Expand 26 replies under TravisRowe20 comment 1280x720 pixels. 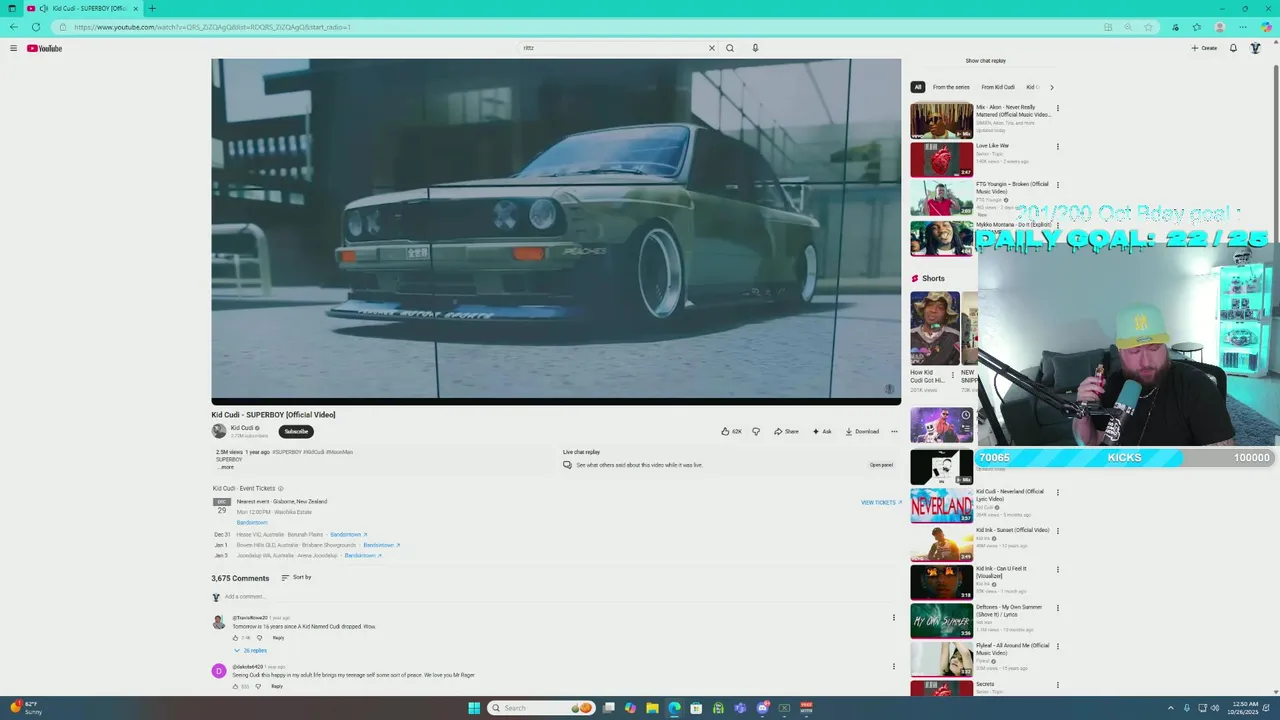click(251, 650)
